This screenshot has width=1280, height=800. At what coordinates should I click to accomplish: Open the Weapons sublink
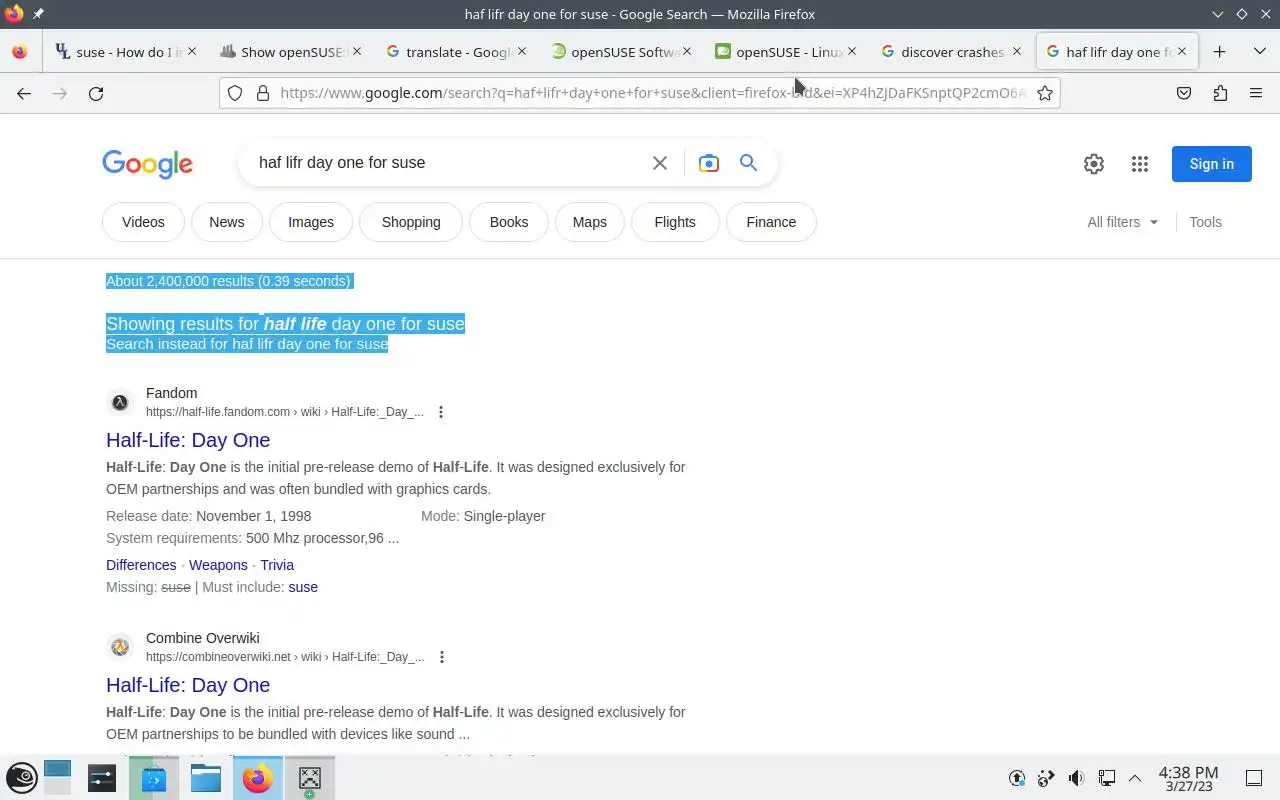[218, 565]
